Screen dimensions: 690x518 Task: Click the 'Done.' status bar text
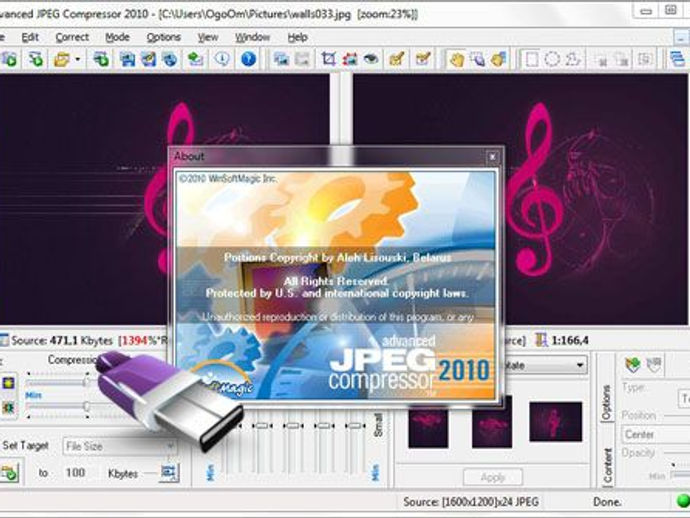(x=607, y=502)
